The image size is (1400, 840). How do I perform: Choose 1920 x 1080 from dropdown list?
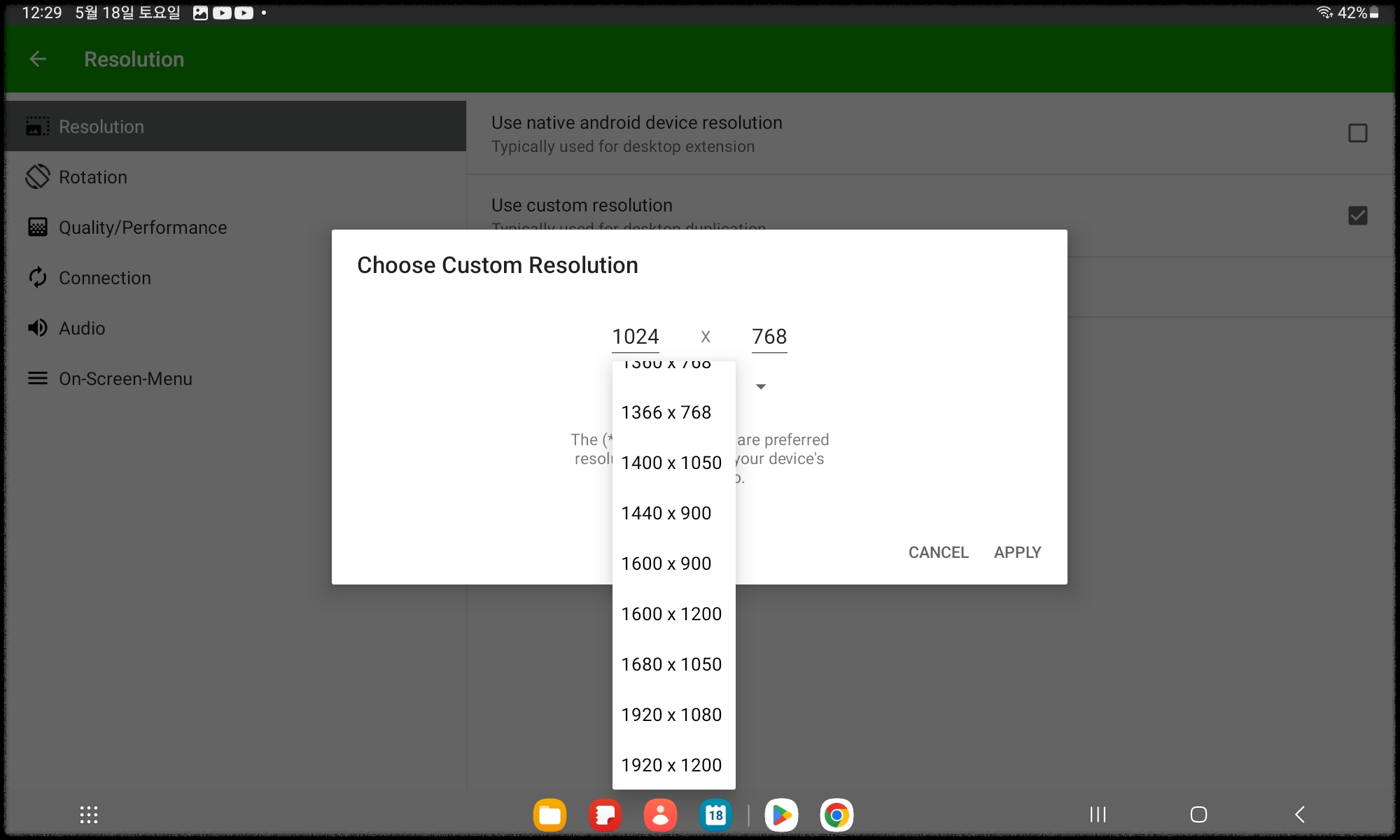(x=671, y=715)
